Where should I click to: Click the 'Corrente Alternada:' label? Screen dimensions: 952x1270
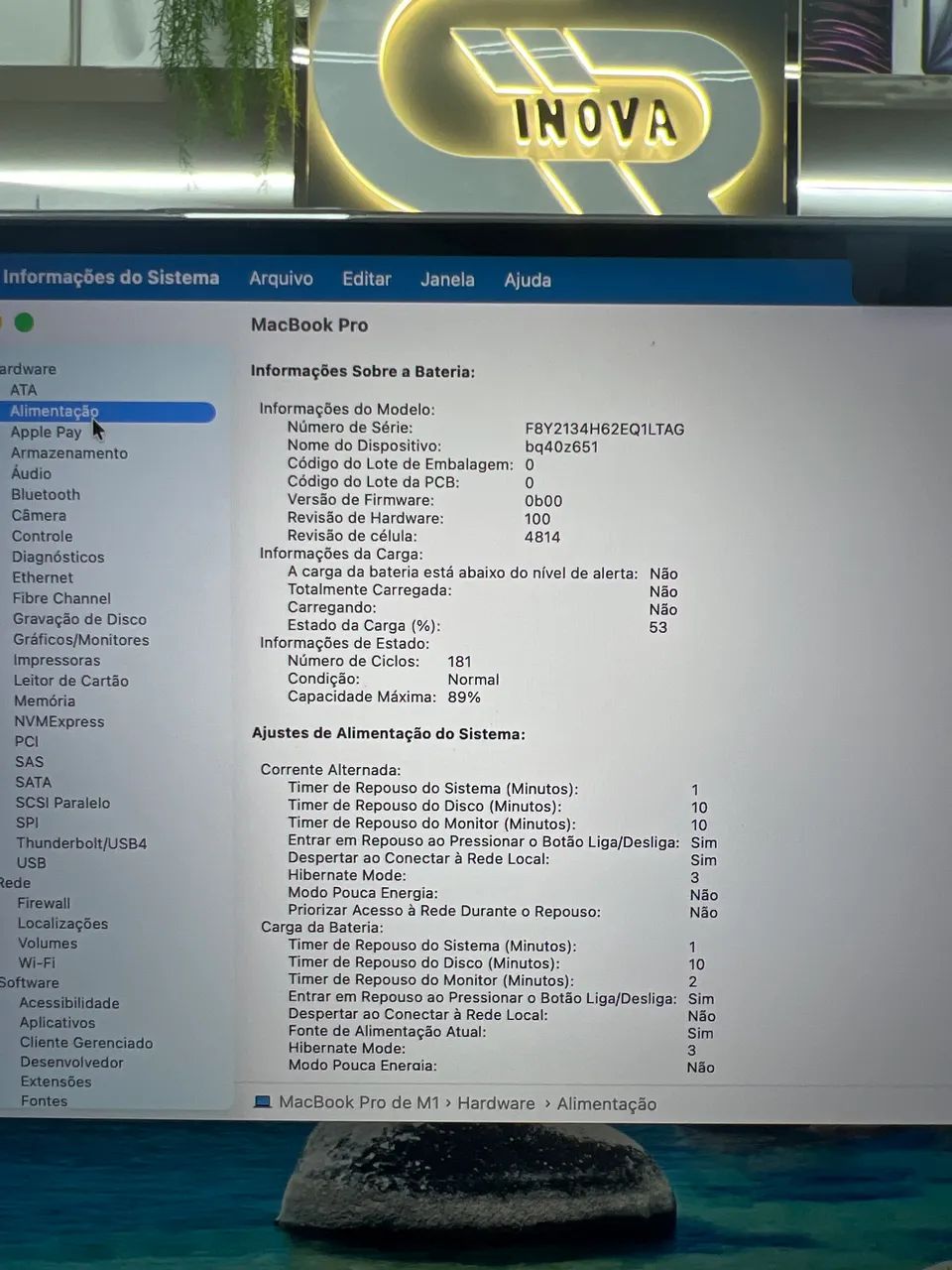(x=330, y=770)
